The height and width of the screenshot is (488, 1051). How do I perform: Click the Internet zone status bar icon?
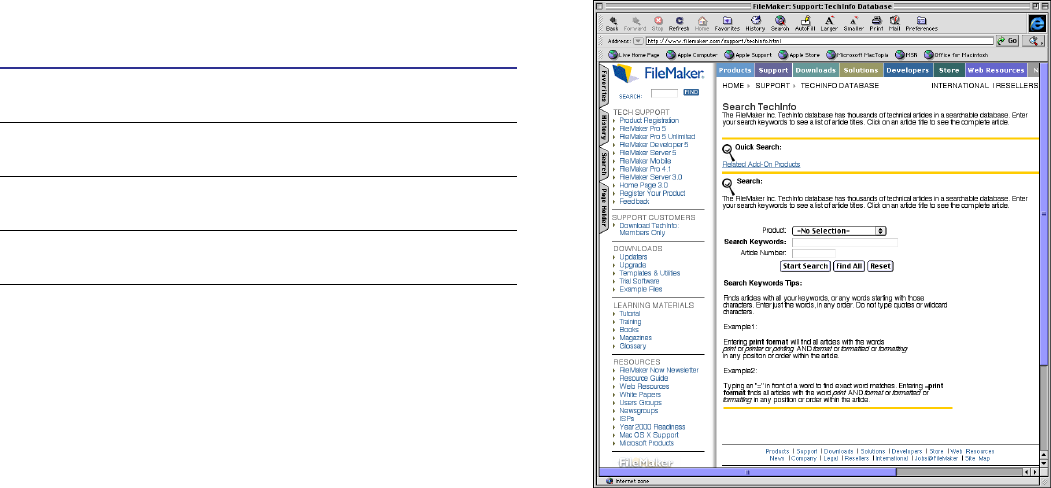pos(609,481)
